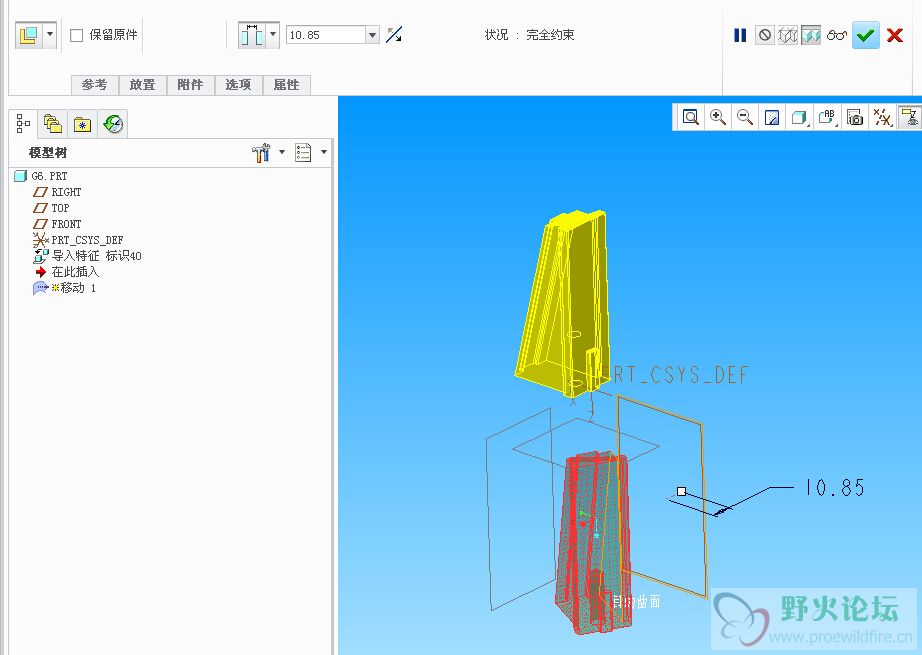Toggle the unattached preview icon
The image size is (922, 655).
(787, 35)
